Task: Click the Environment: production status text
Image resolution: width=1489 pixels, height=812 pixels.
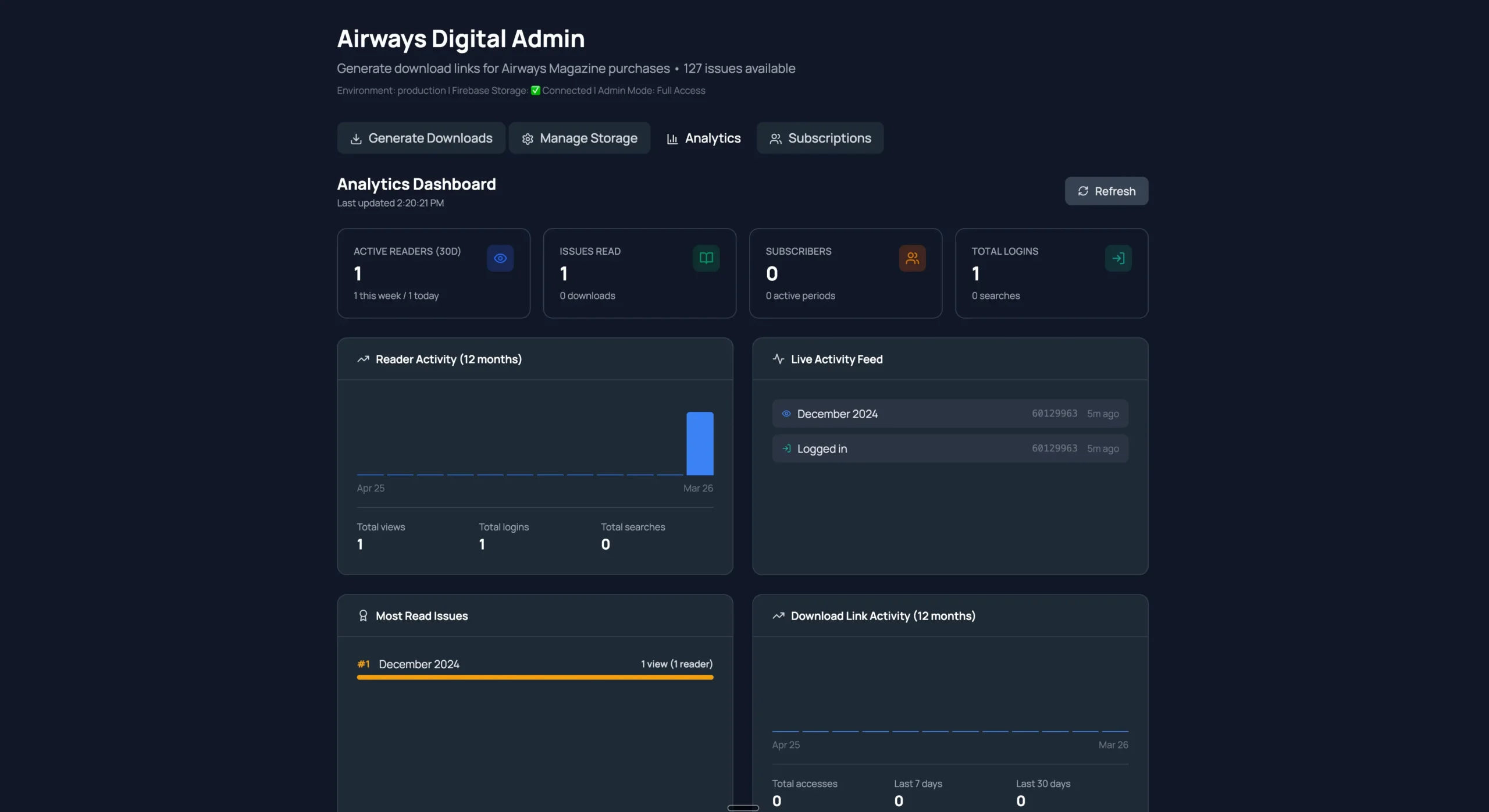Action: (x=391, y=90)
